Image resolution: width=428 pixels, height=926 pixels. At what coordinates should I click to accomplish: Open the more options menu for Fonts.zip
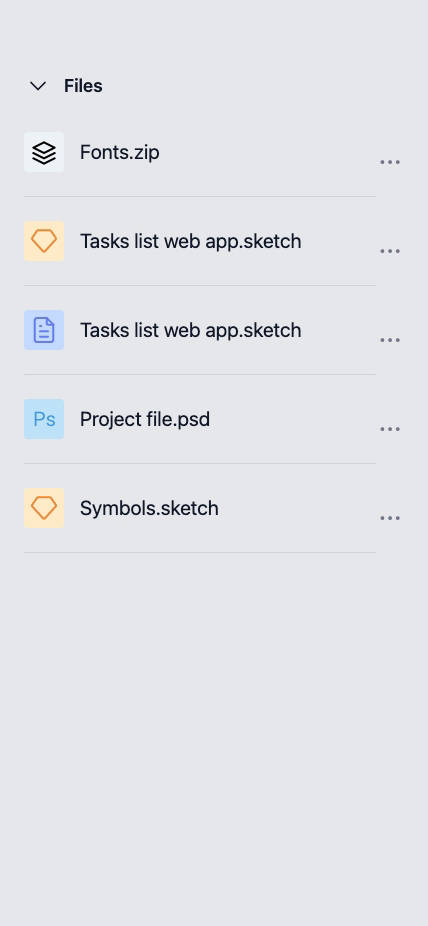390,162
